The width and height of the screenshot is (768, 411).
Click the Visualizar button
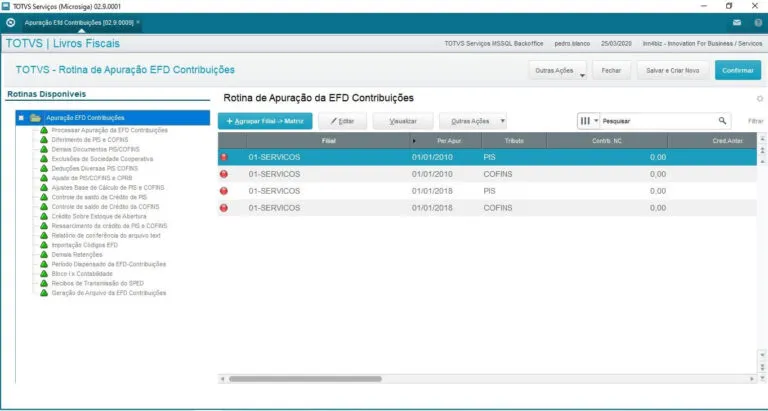coord(403,121)
